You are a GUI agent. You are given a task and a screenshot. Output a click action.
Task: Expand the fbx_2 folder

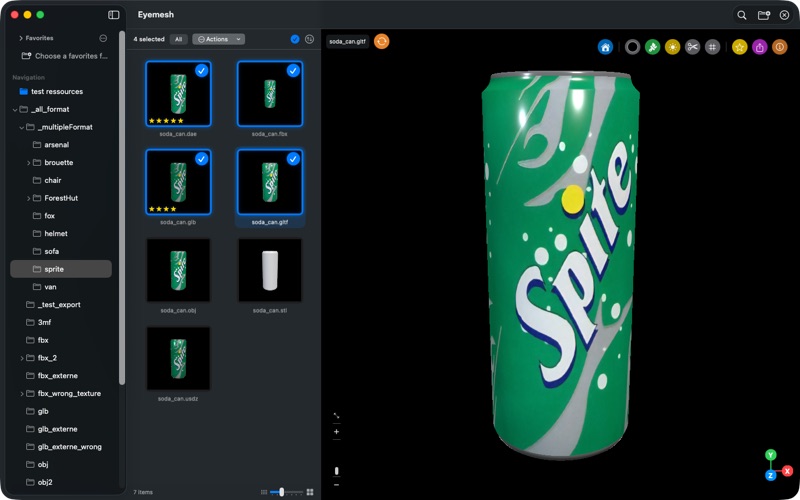(x=22, y=358)
